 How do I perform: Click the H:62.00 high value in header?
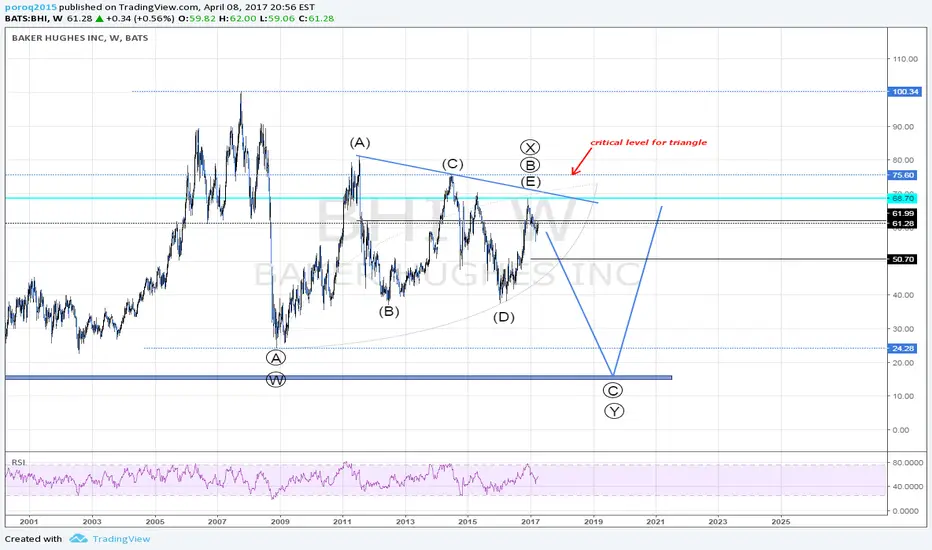pos(238,18)
